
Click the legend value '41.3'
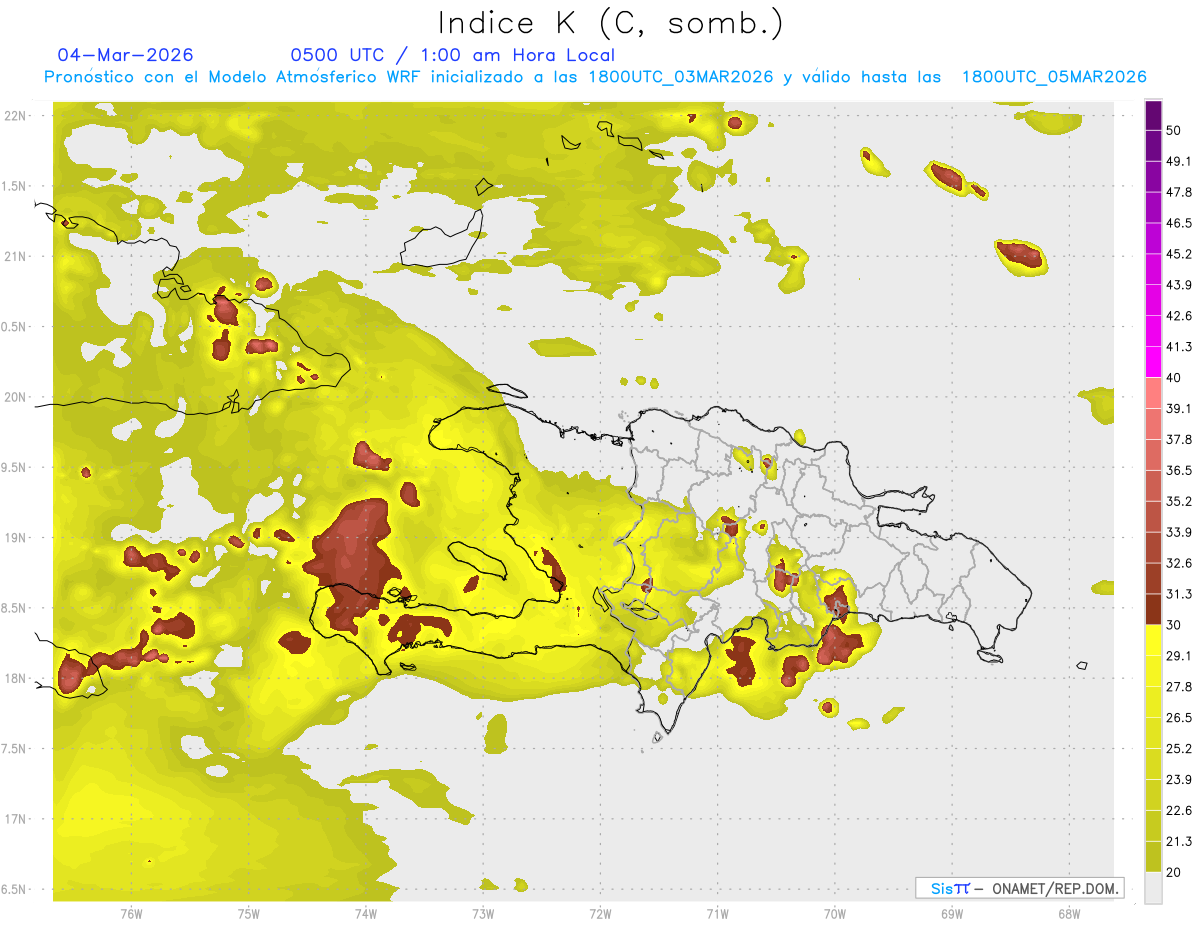click(x=1179, y=347)
